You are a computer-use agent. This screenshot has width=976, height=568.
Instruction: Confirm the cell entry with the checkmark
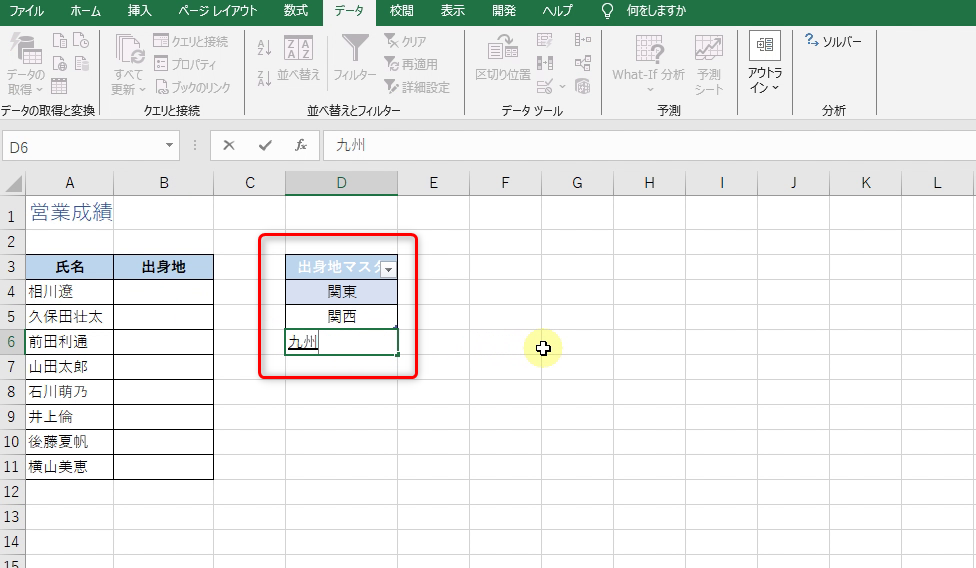[265, 146]
